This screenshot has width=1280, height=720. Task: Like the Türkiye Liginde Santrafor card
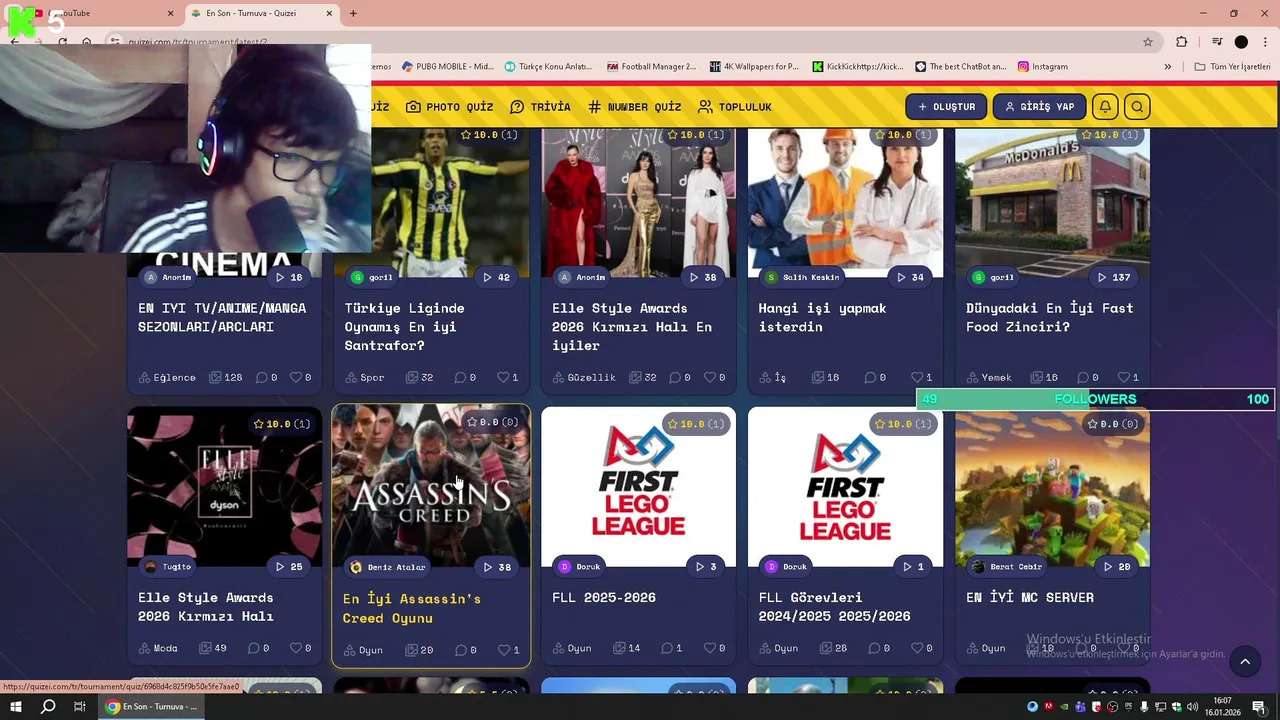tap(507, 377)
